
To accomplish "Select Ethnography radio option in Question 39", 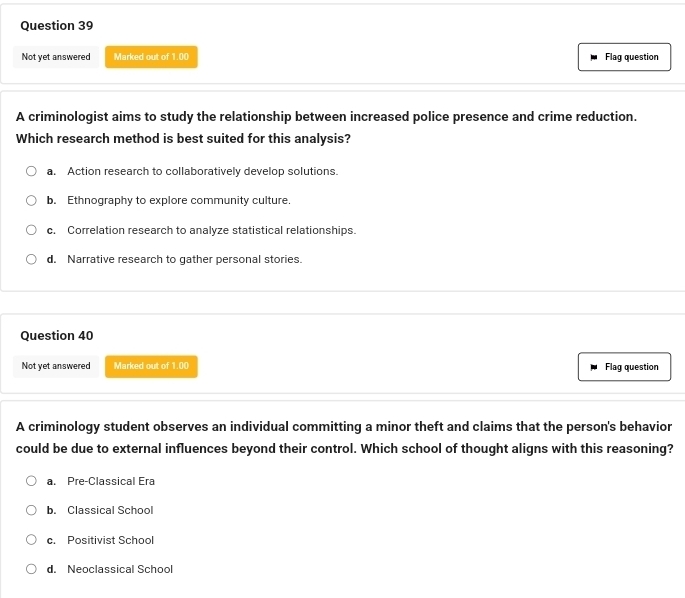I will pyautogui.click(x=32, y=201).
